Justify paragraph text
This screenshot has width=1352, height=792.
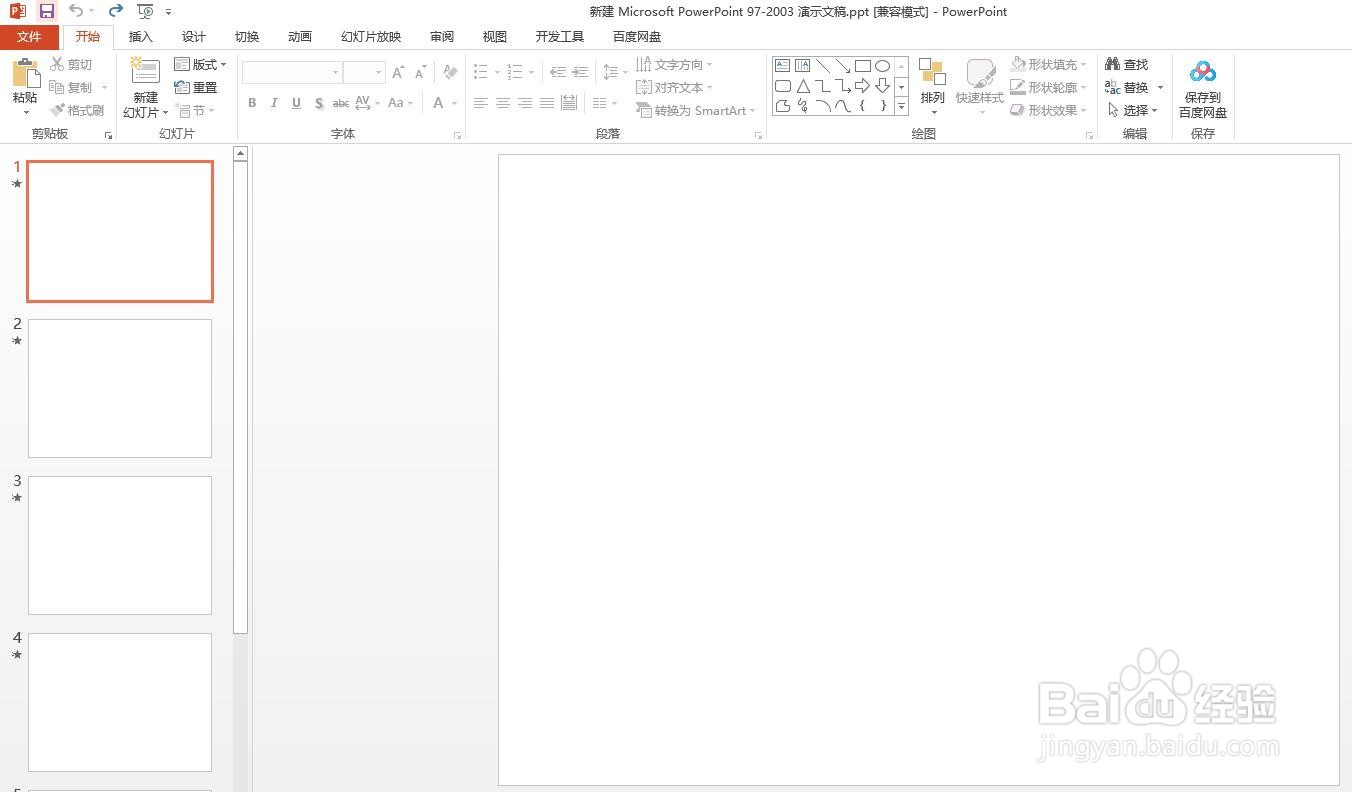click(x=547, y=103)
